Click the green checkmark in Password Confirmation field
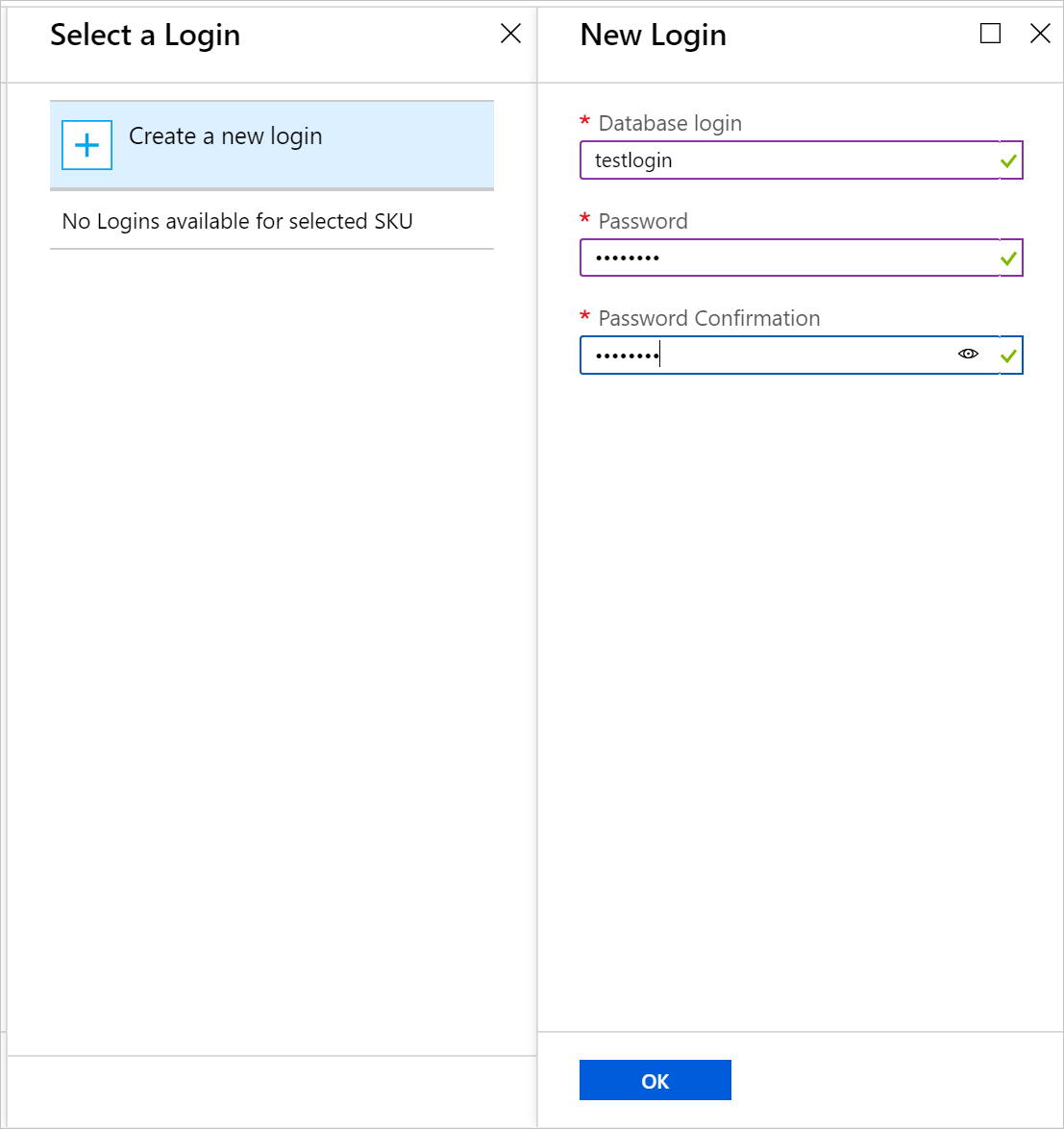 point(1008,356)
